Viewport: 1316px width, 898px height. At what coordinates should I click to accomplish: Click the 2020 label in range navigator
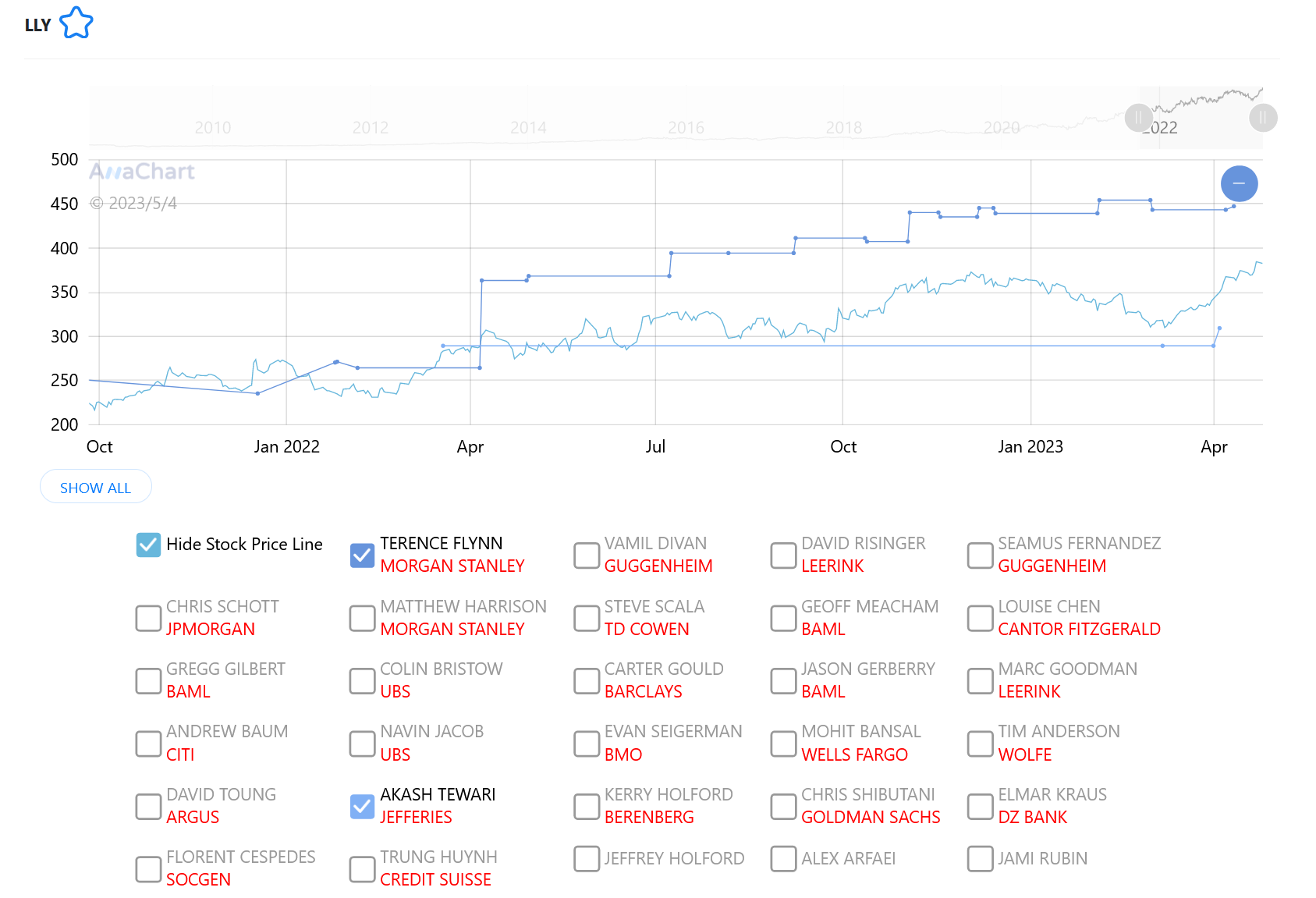click(x=1002, y=127)
